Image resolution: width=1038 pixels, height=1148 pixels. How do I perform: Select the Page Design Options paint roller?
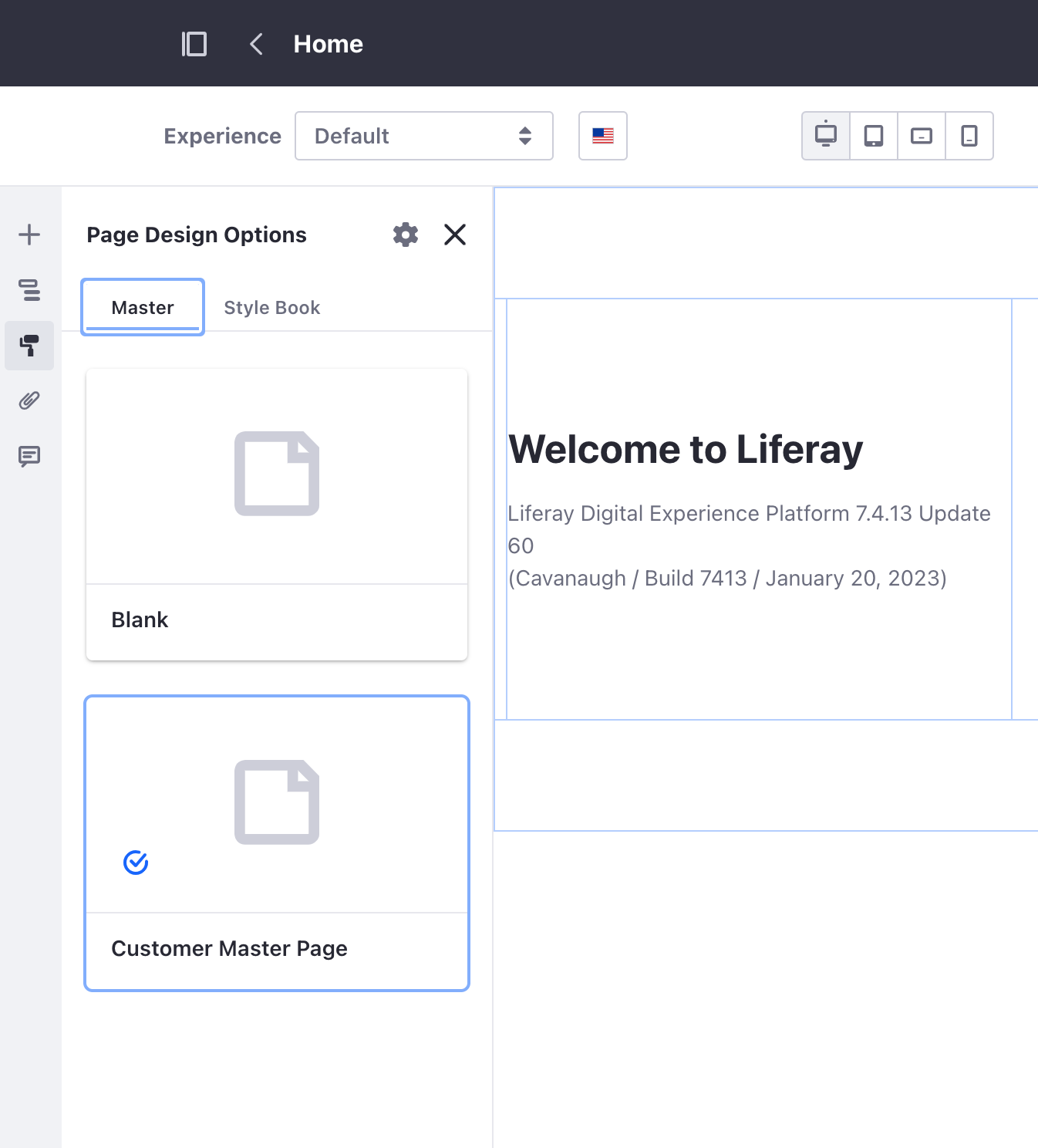29,346
